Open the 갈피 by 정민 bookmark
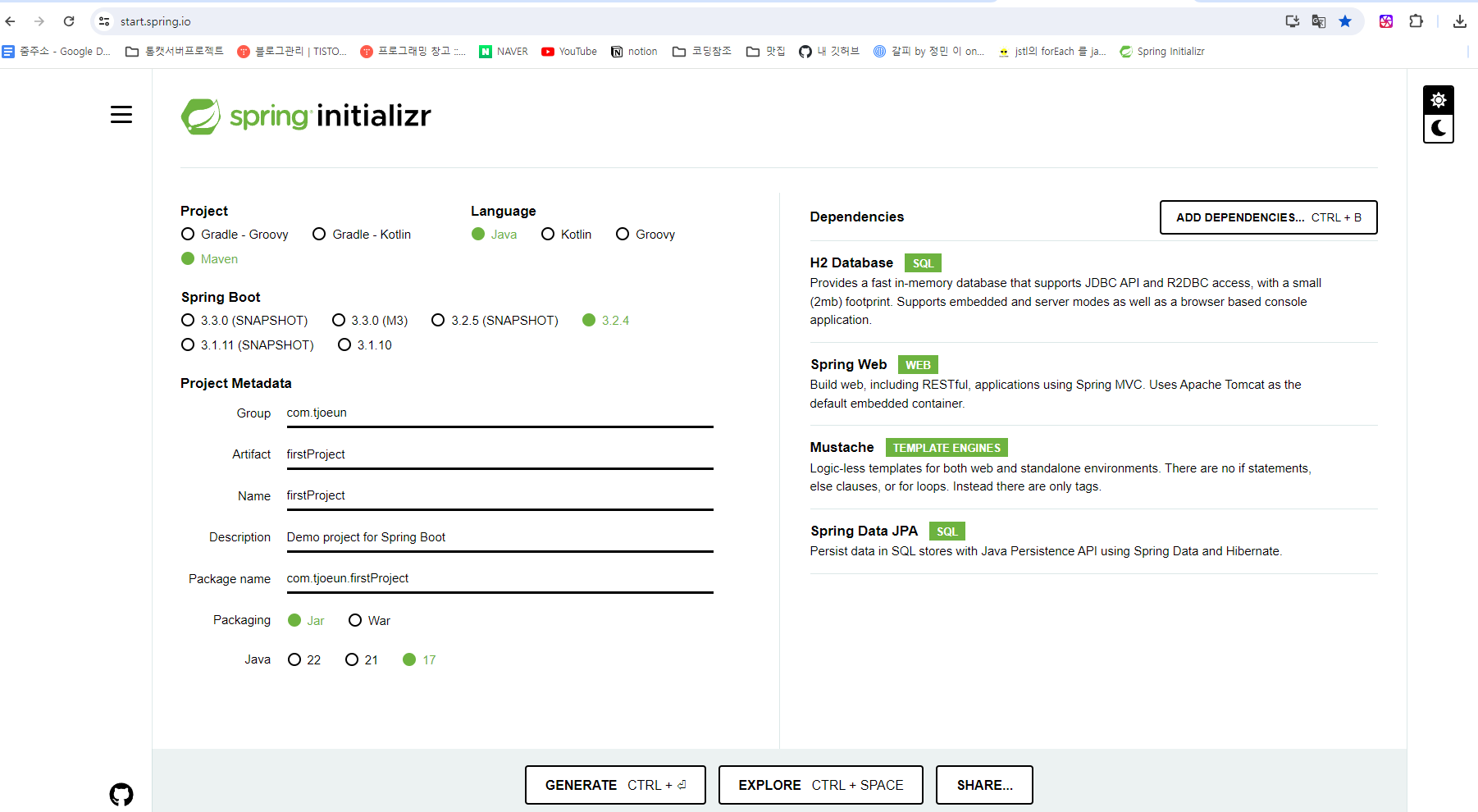This screenshot has height=812, width=1478. pos(929,52)
